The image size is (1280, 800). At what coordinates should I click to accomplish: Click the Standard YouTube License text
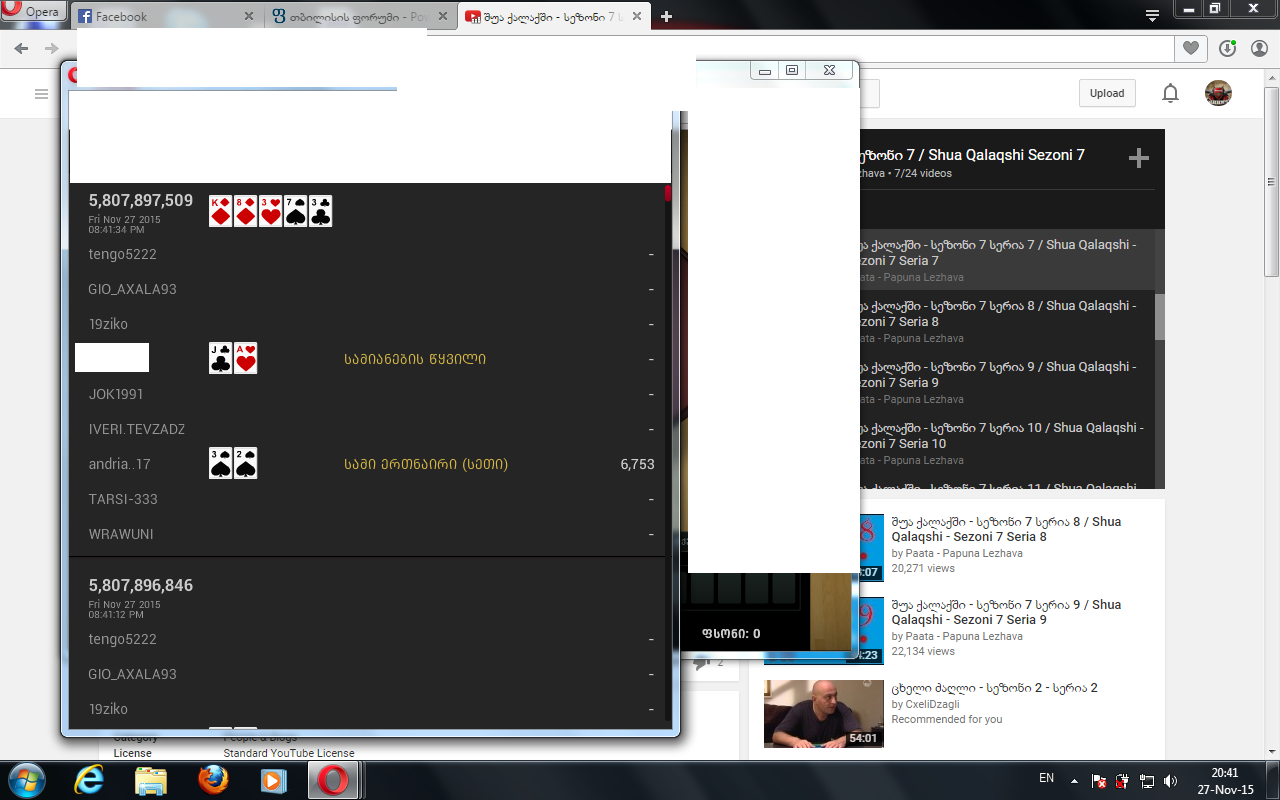[289, 753]
